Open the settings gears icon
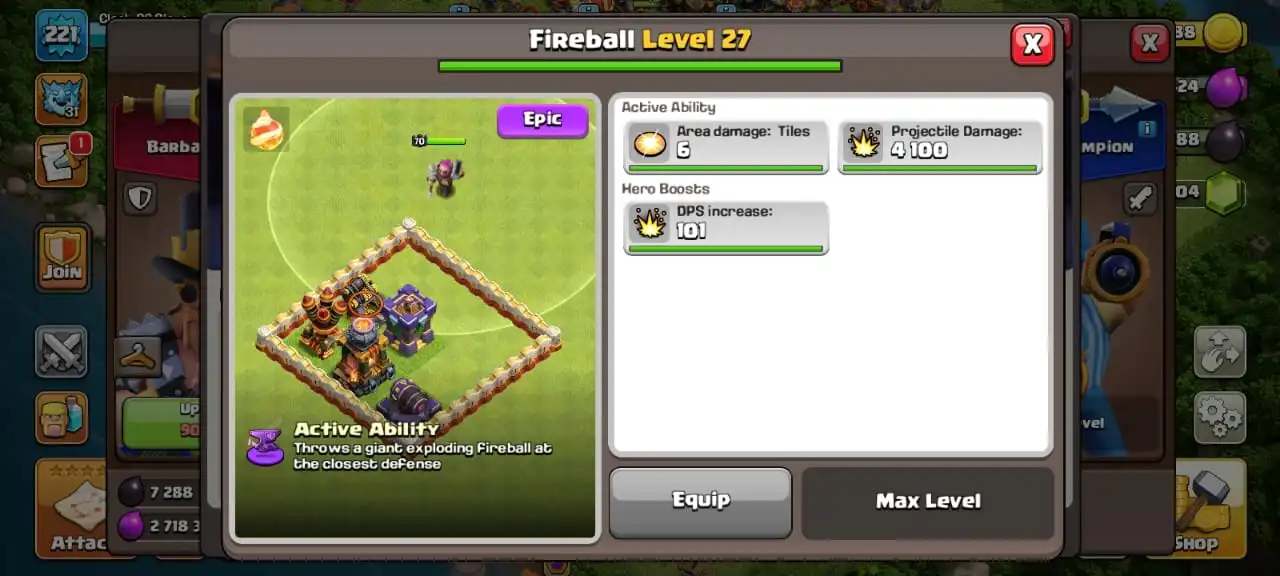Image resolution: width=1280 pixels, height=576 pixels. pos(1220,417)
